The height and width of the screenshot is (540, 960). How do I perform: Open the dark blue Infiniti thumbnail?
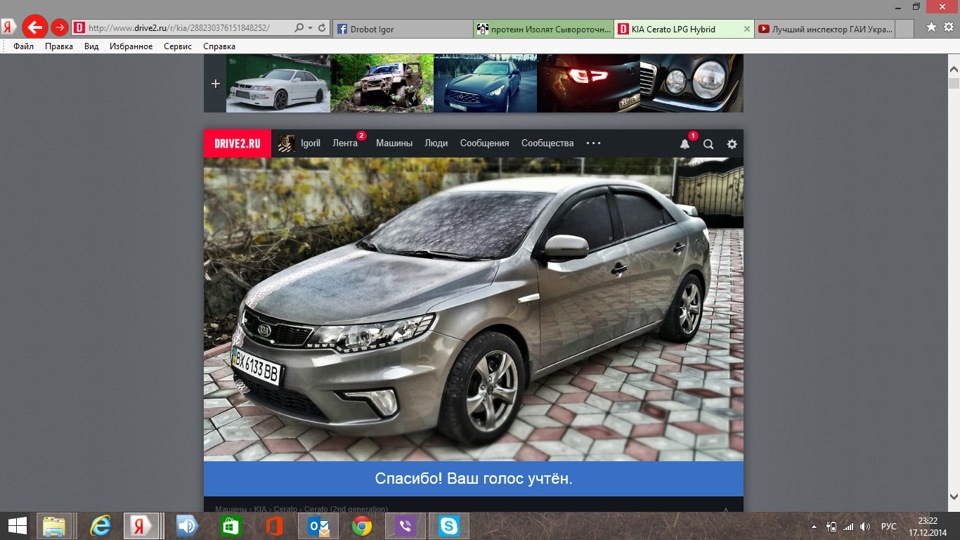point(486,83)
